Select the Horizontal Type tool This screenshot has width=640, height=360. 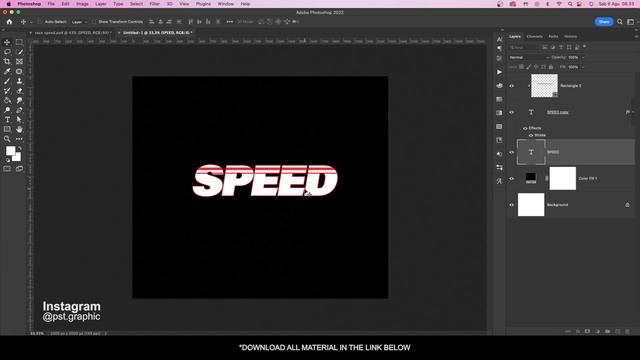click(x=7, y=120)
